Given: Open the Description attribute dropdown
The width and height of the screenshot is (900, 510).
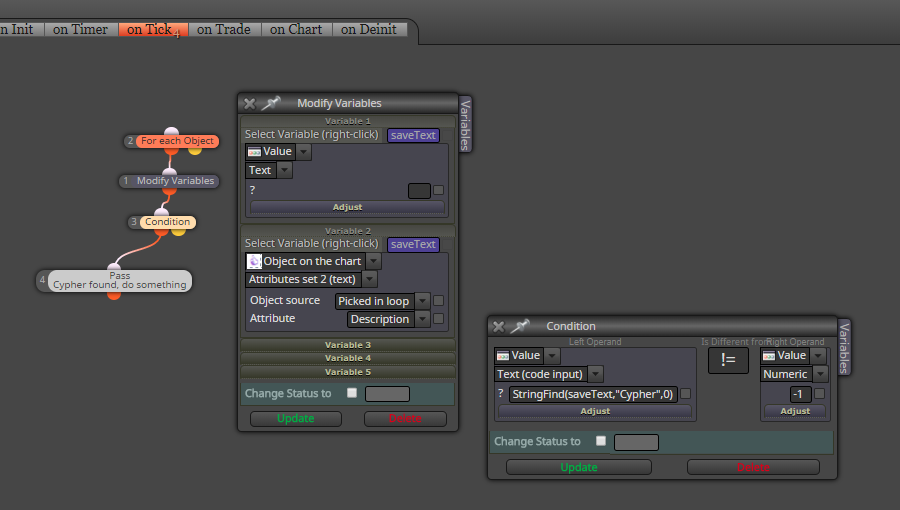Looking at the screenshot, I should tap(422, 319).
